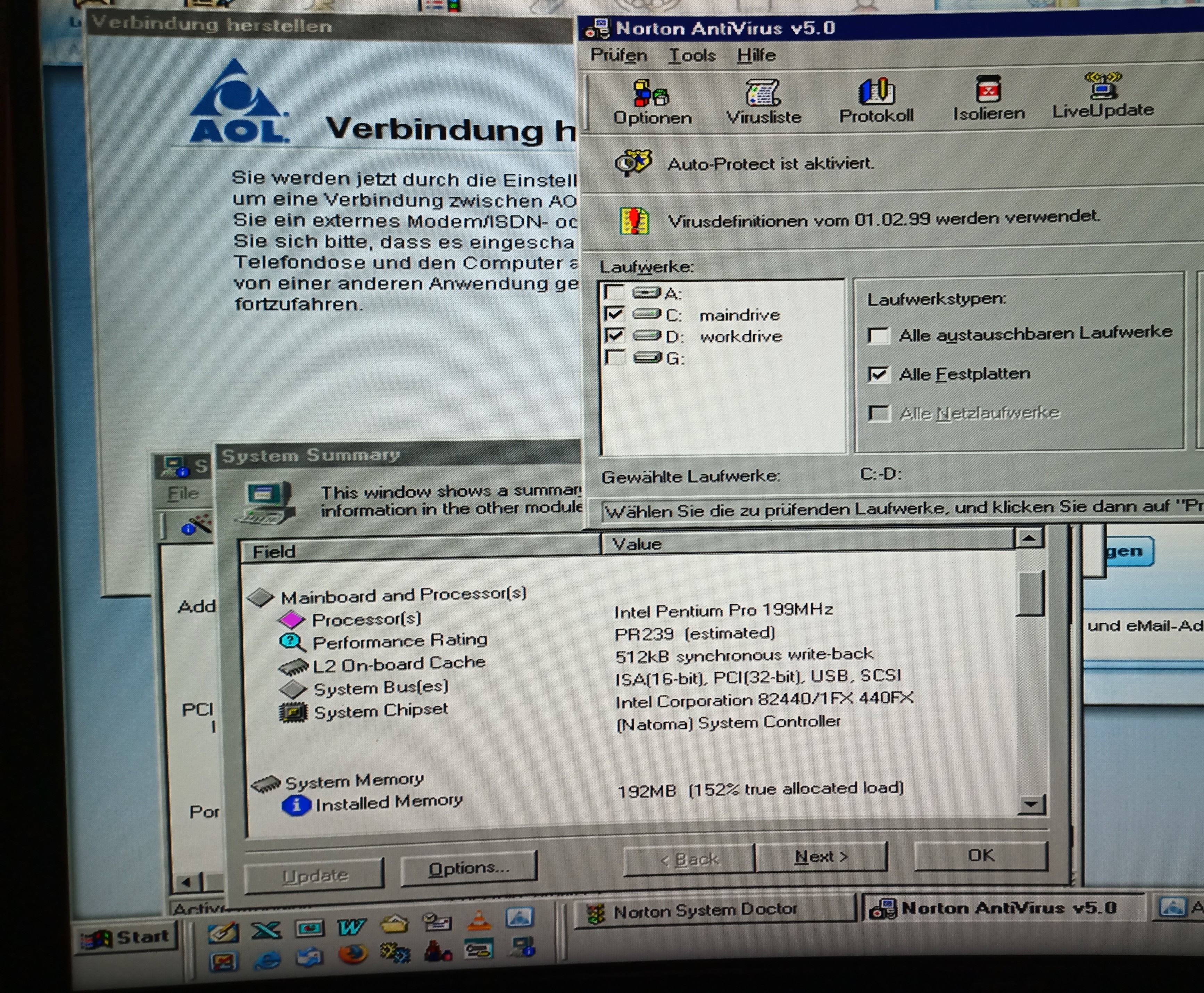The image size is (1204, 993).
Task: Click the System Memory module icon
Action: tap(265, 784)
